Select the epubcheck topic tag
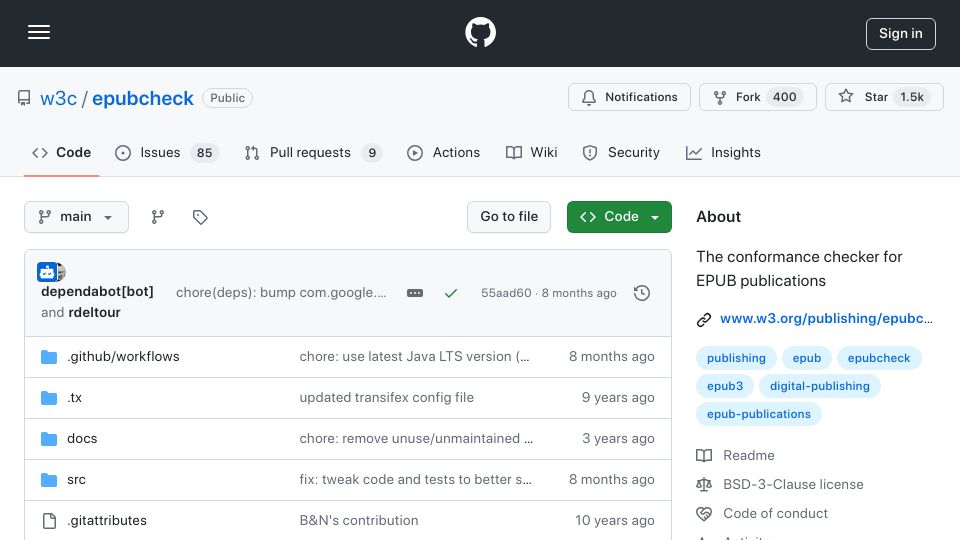960x540 pixels. (x=879, y=358)
